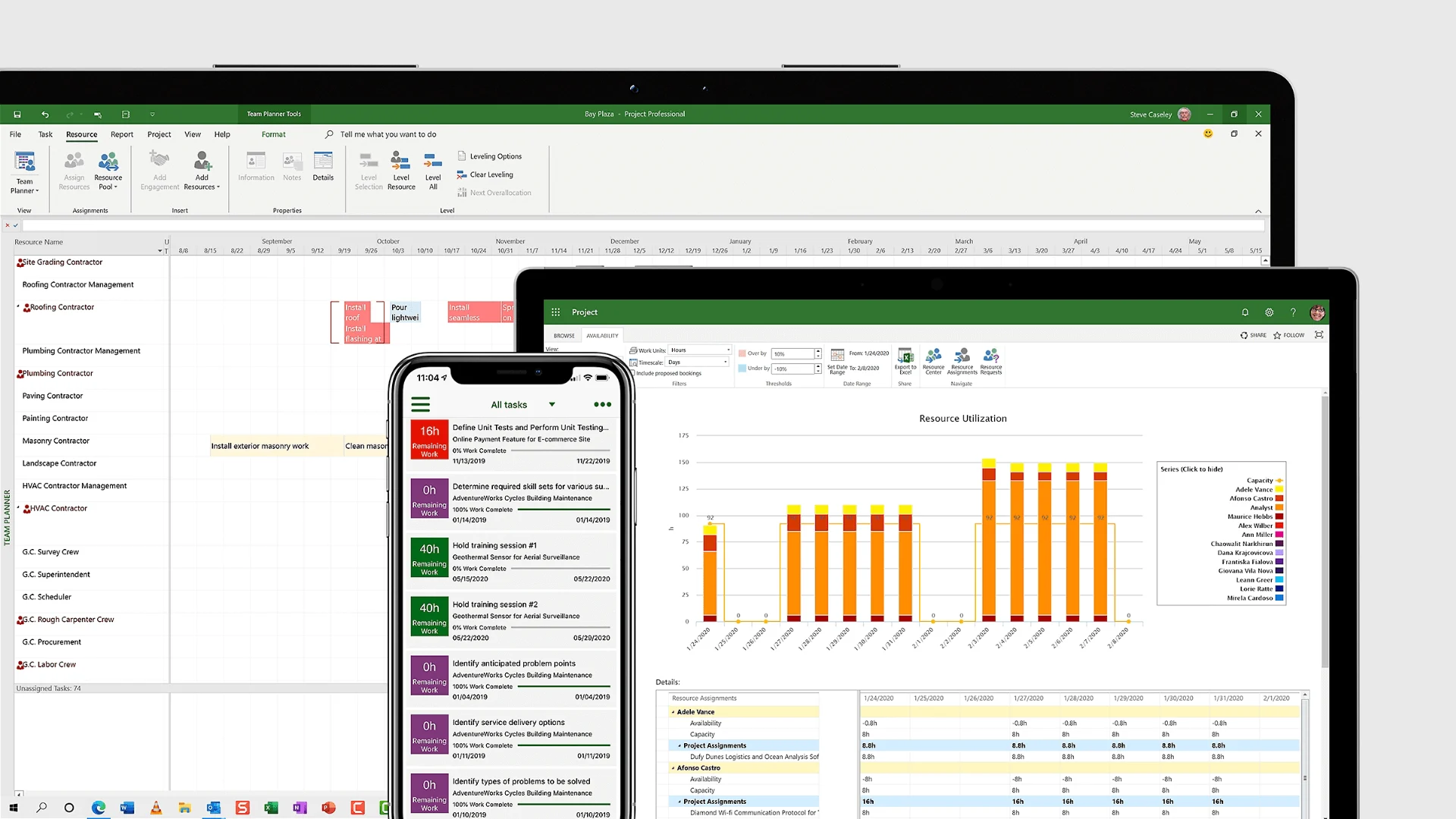Select Install exterior masonry work task bar

pyautogui.click(x=276, y=446)
